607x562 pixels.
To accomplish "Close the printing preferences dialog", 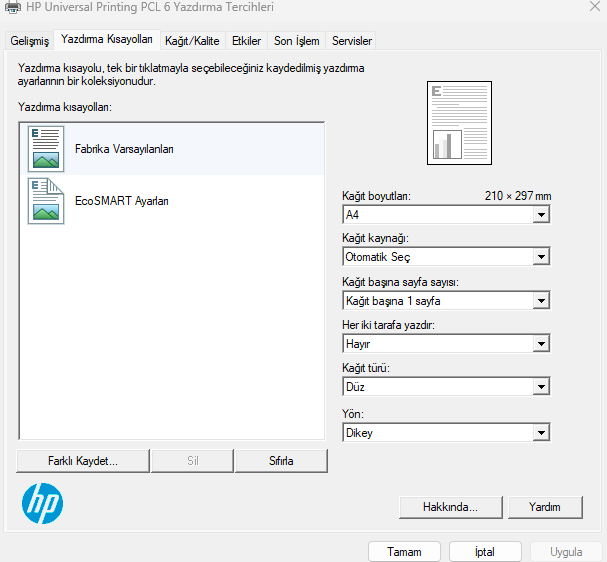I will [595, 6].
